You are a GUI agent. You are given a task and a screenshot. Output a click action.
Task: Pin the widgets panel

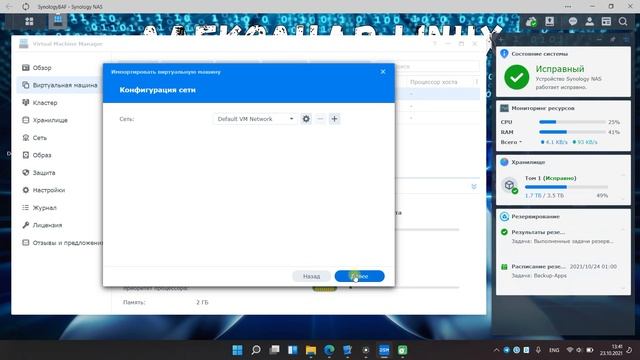coord(613,40)
